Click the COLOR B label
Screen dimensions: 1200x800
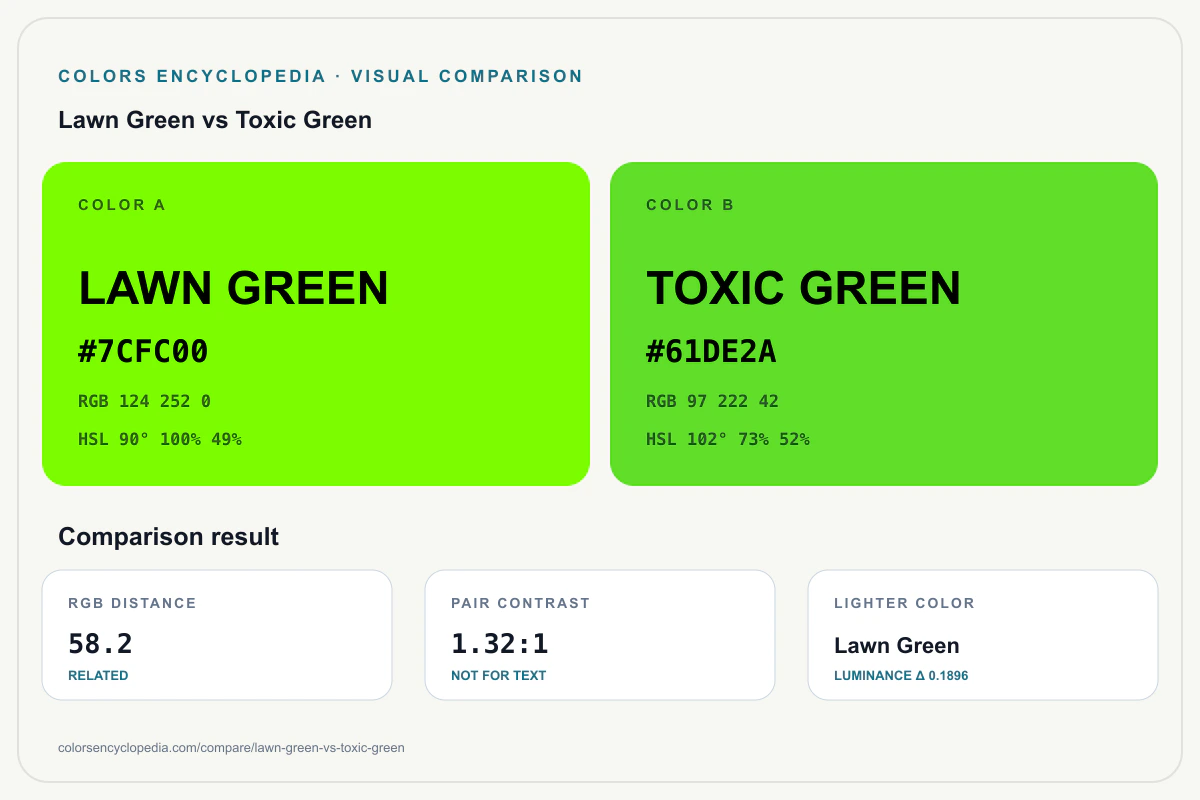690,205
